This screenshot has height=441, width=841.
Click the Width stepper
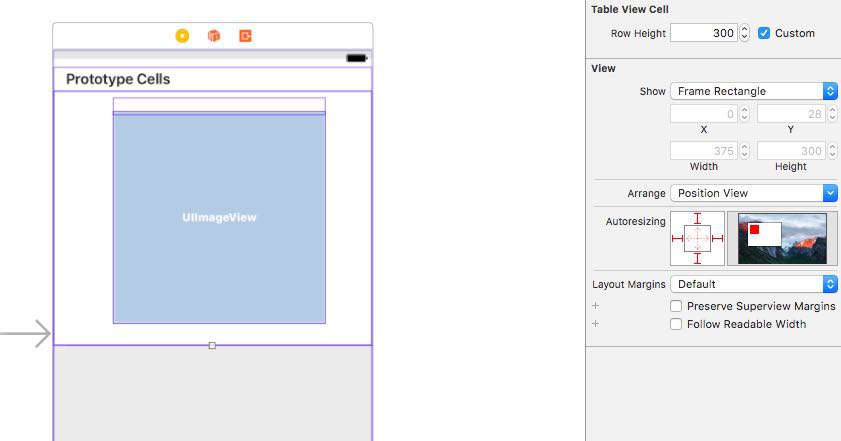pos(744,151)
